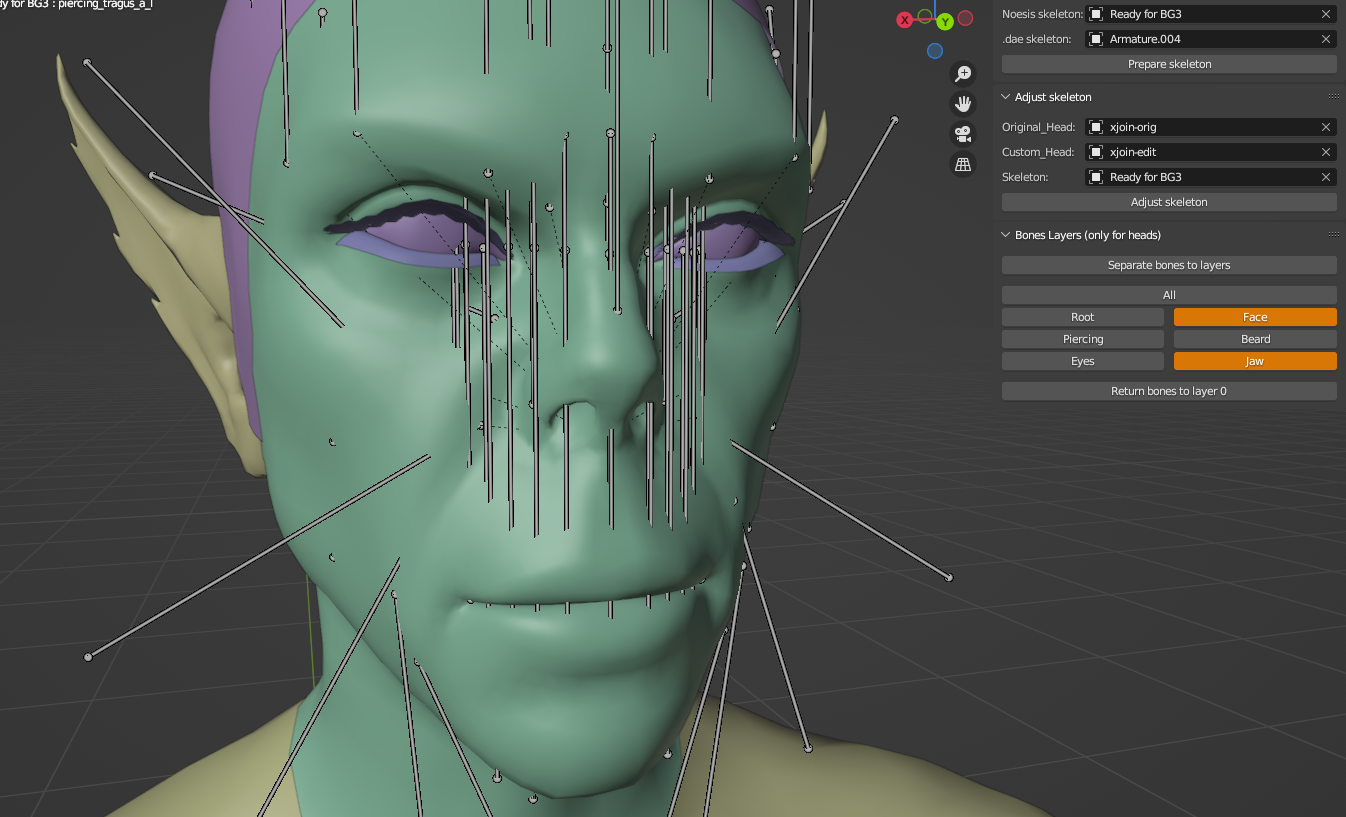Disable the Face bone layer

pos(1255,317)
